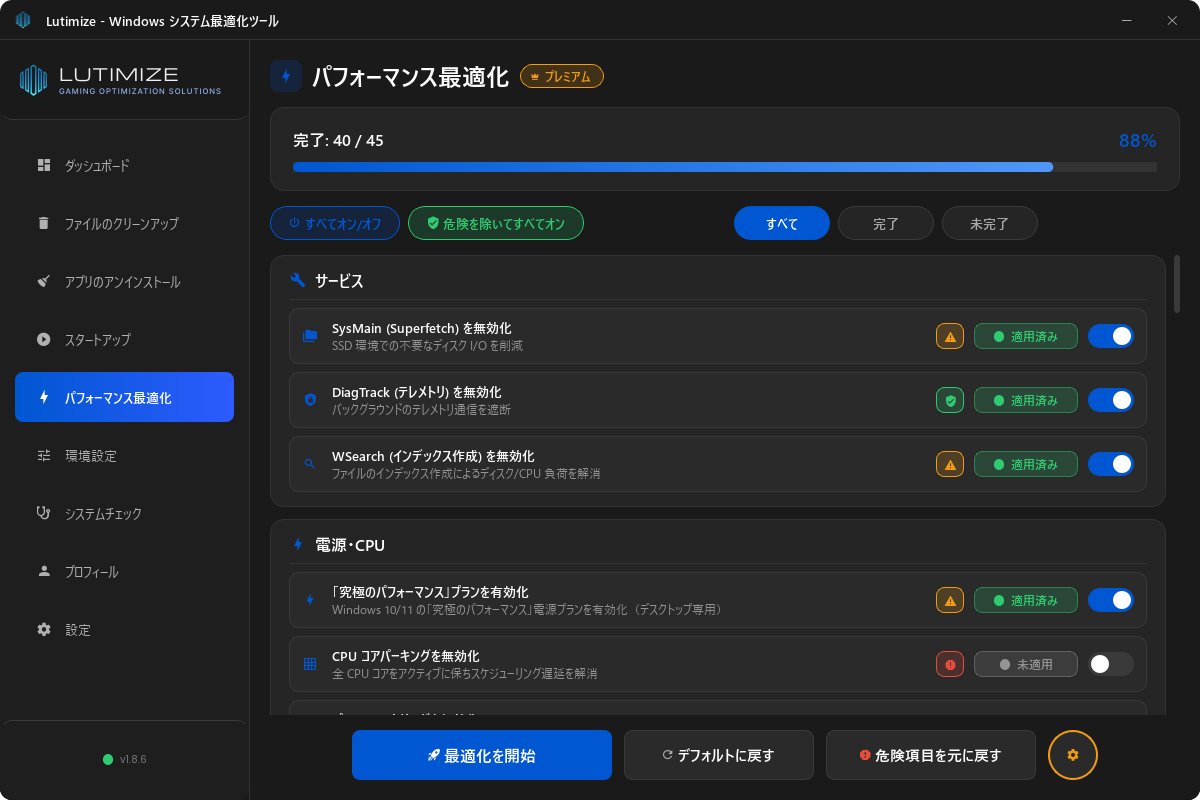The width and height of the screenshot is (1200, 800).
Task: Click the trash can cleanup icon
Action: (x=43, y=223)
